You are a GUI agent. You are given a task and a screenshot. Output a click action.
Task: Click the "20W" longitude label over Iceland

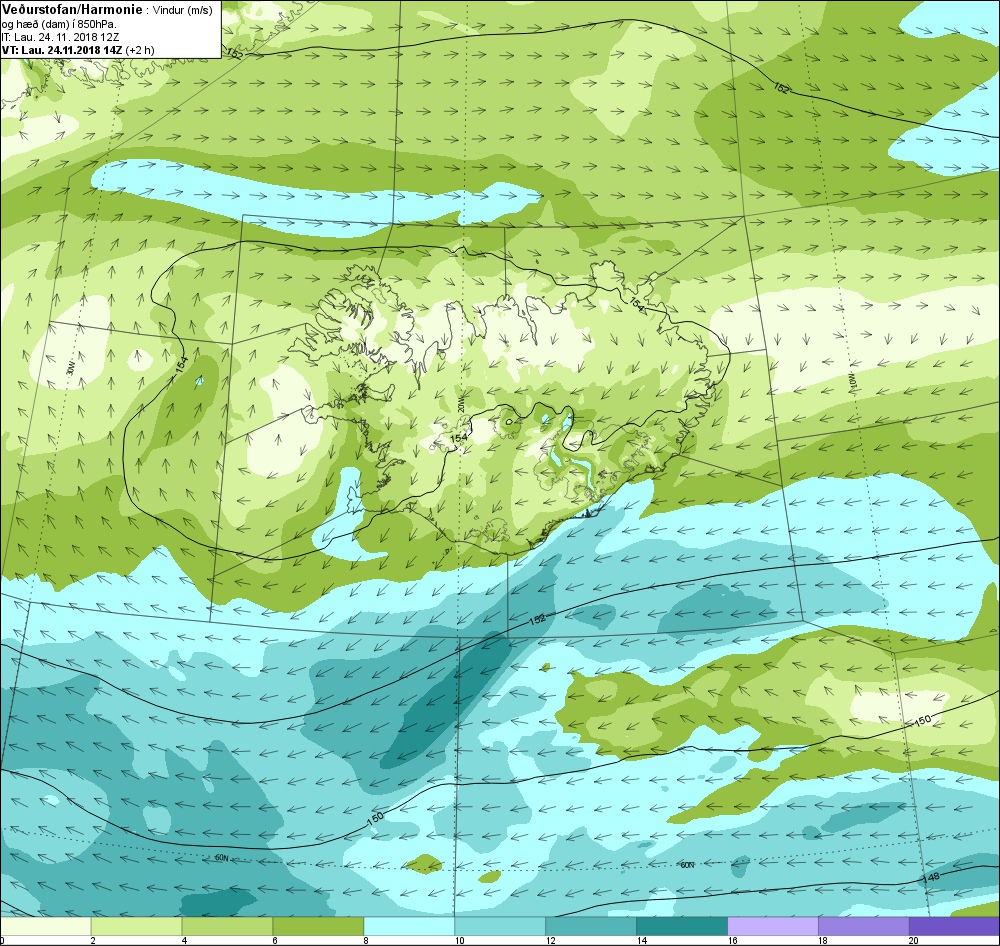[x=461, y=406]
